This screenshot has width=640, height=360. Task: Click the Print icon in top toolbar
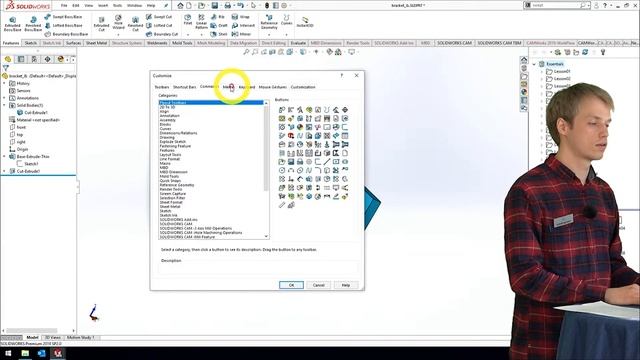pyautogui.click(x=227, y=5)
